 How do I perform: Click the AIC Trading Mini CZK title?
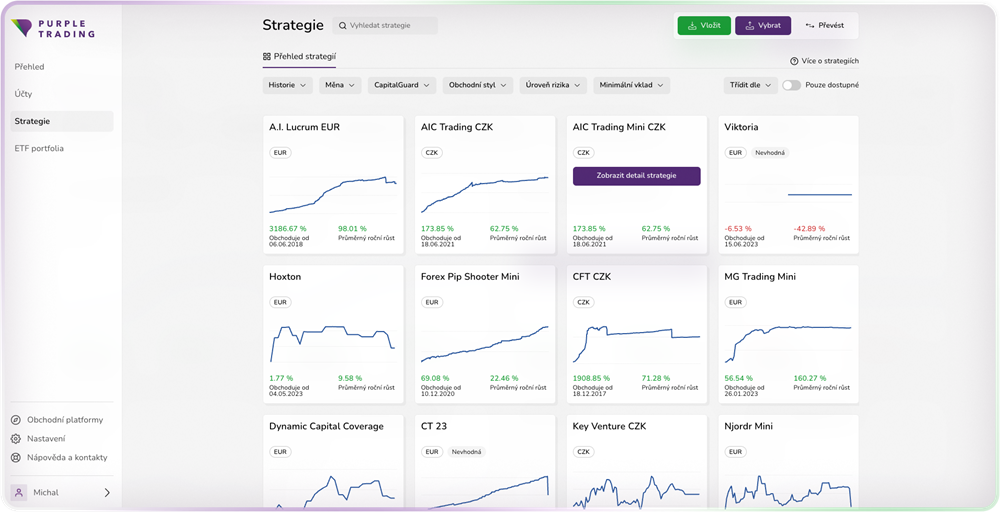coord(619,127)
